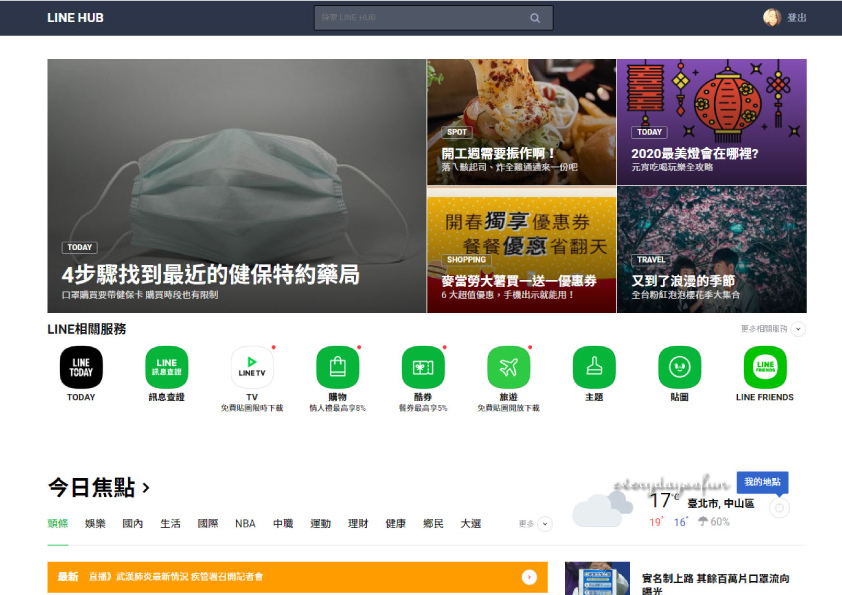Click the arrow on the orange 最新 banner
Image resolution: width=842 pixels, height=595 pixels.
(529, 577)
